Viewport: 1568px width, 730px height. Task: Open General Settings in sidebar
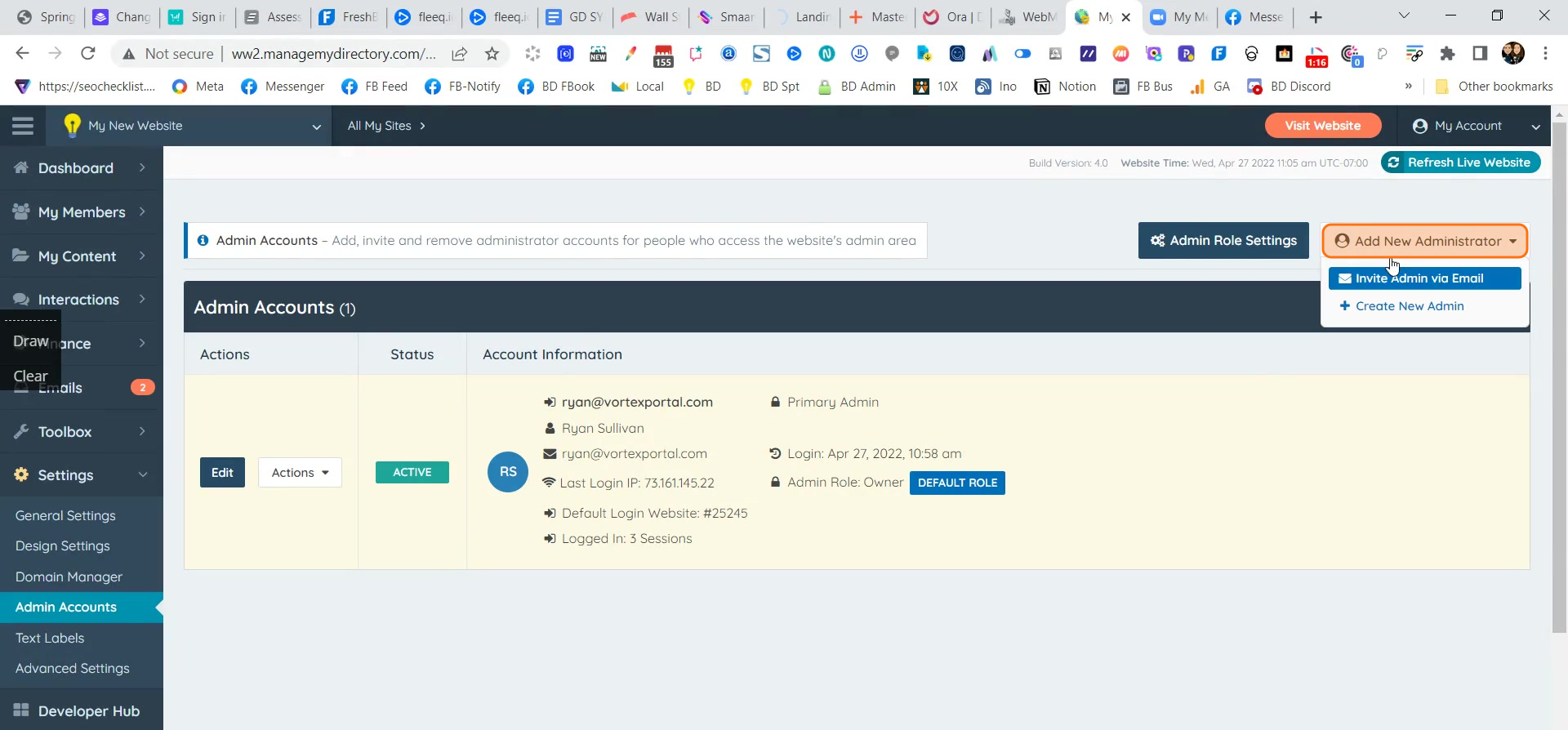(x=65, y=516)
